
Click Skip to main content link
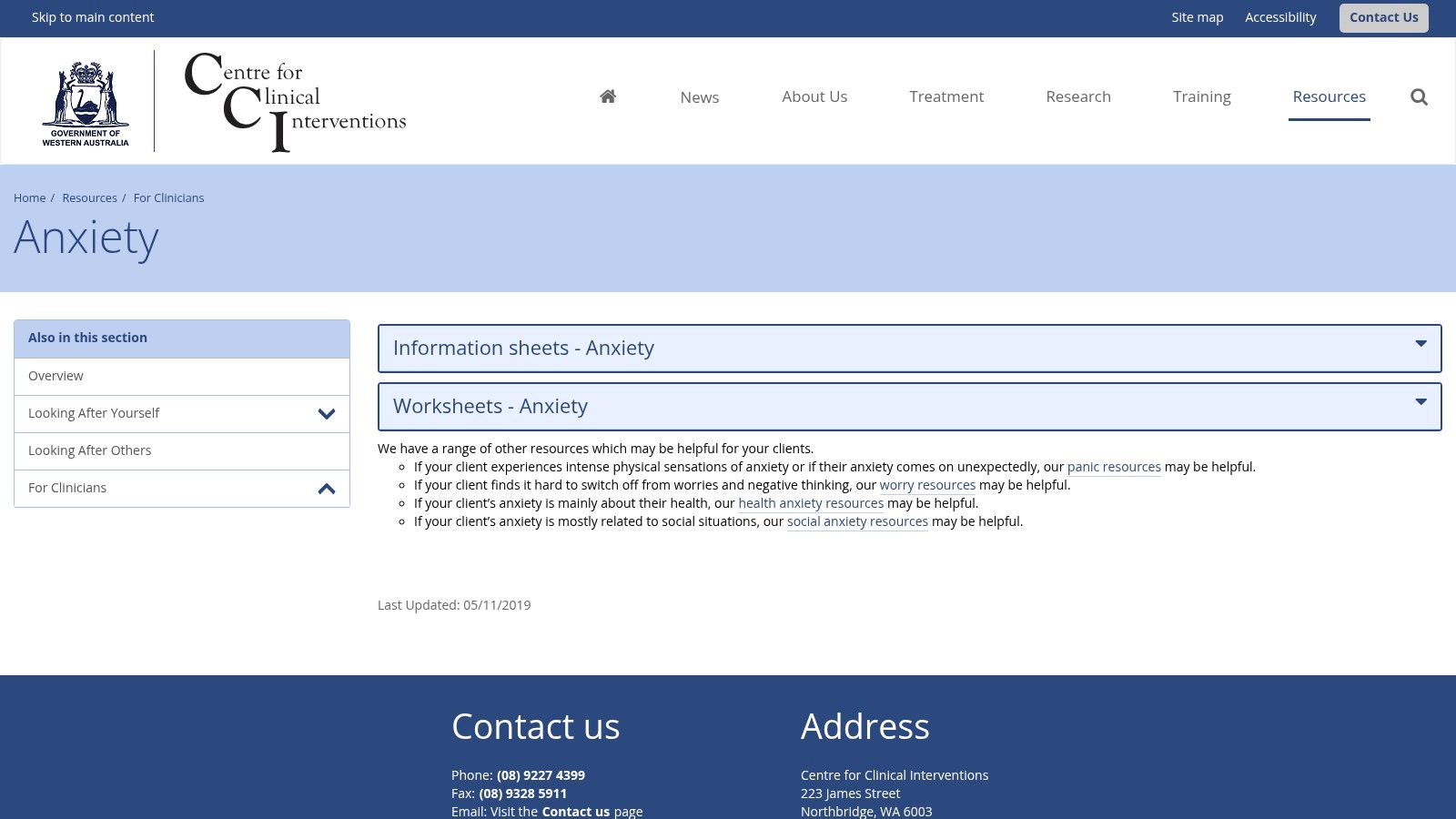93,17
